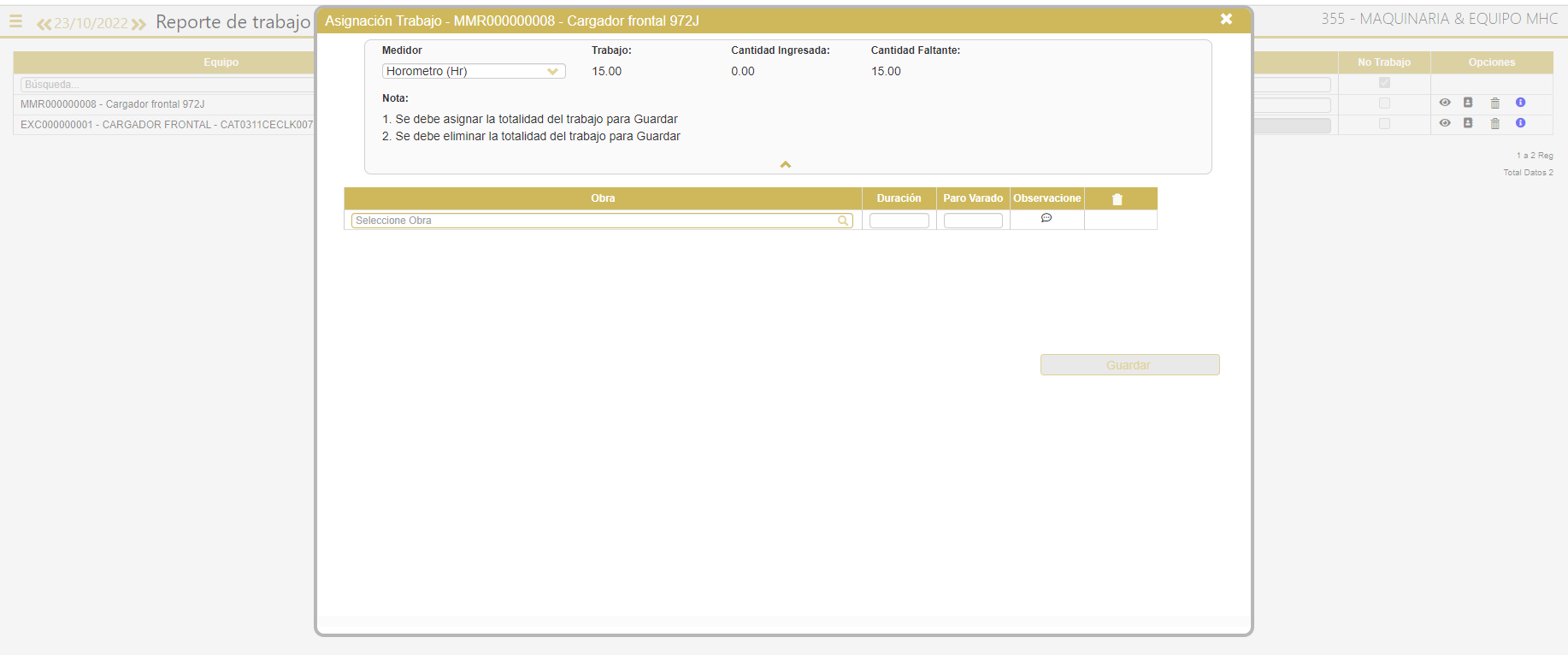Click the trash icon in Obra table header
1568x655 pixels.
tap(1117, 199)
